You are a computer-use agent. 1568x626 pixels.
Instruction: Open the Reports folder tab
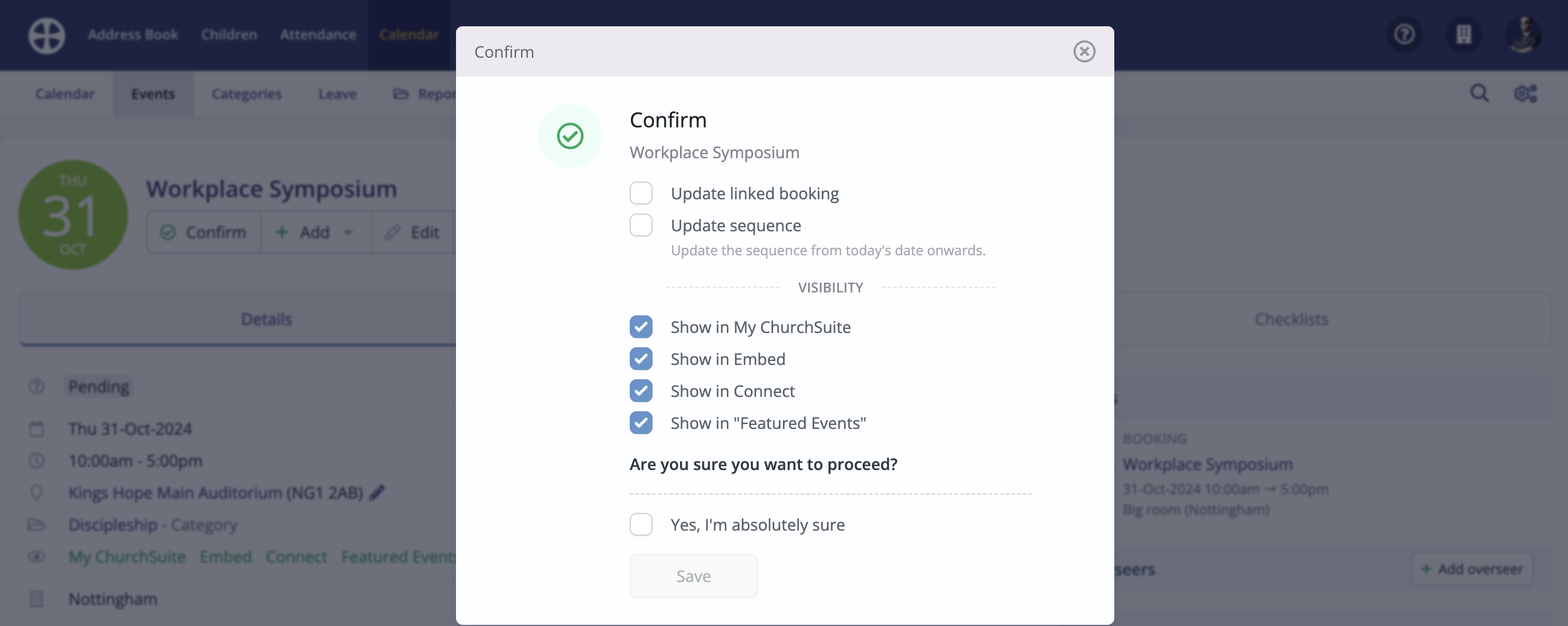pyautogui.click(x=424, y=94)
